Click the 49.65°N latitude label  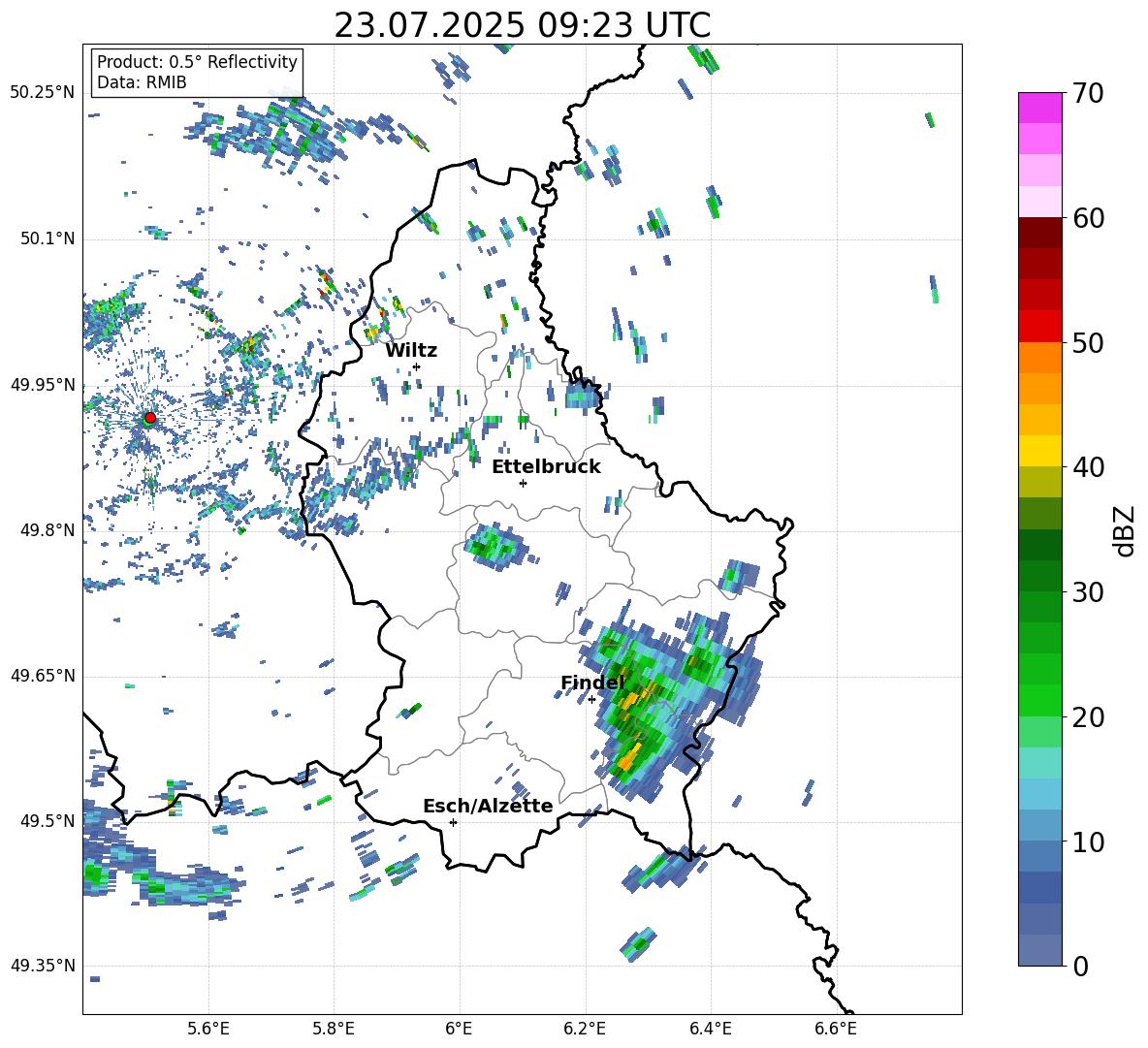click(x=43, y=675)
